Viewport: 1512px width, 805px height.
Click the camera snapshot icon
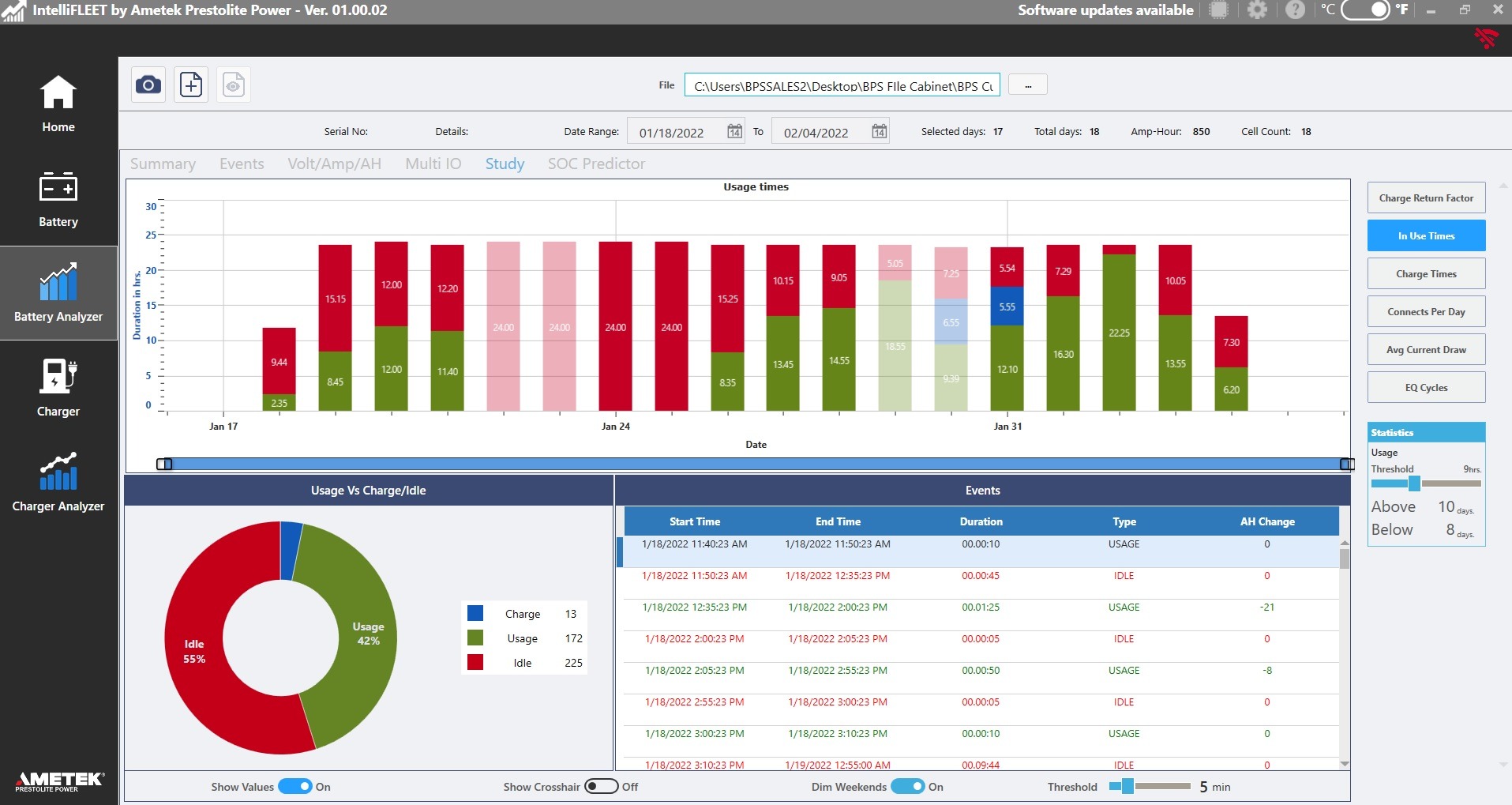click(148, 85)
